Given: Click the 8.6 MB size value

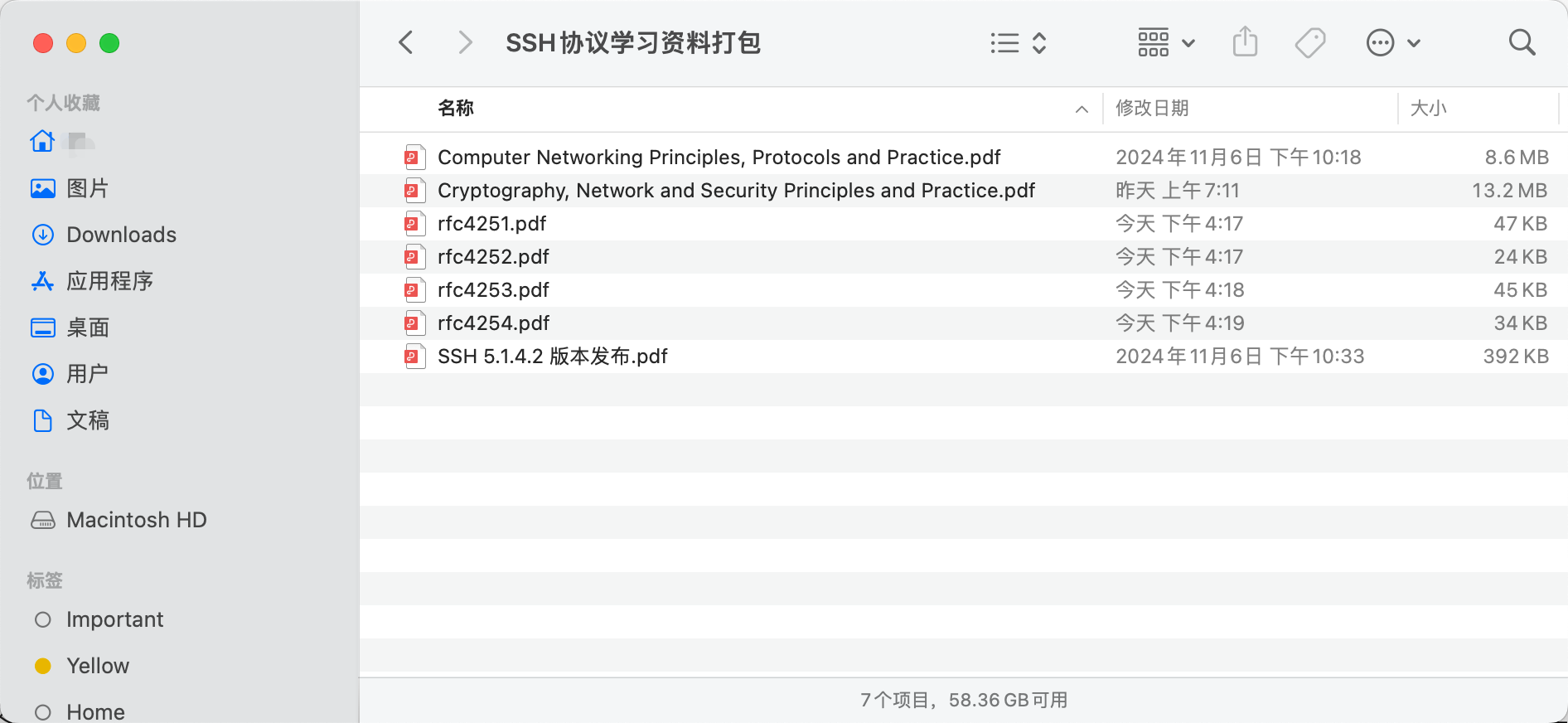Looking at the screenshot, I should 1517,158.
